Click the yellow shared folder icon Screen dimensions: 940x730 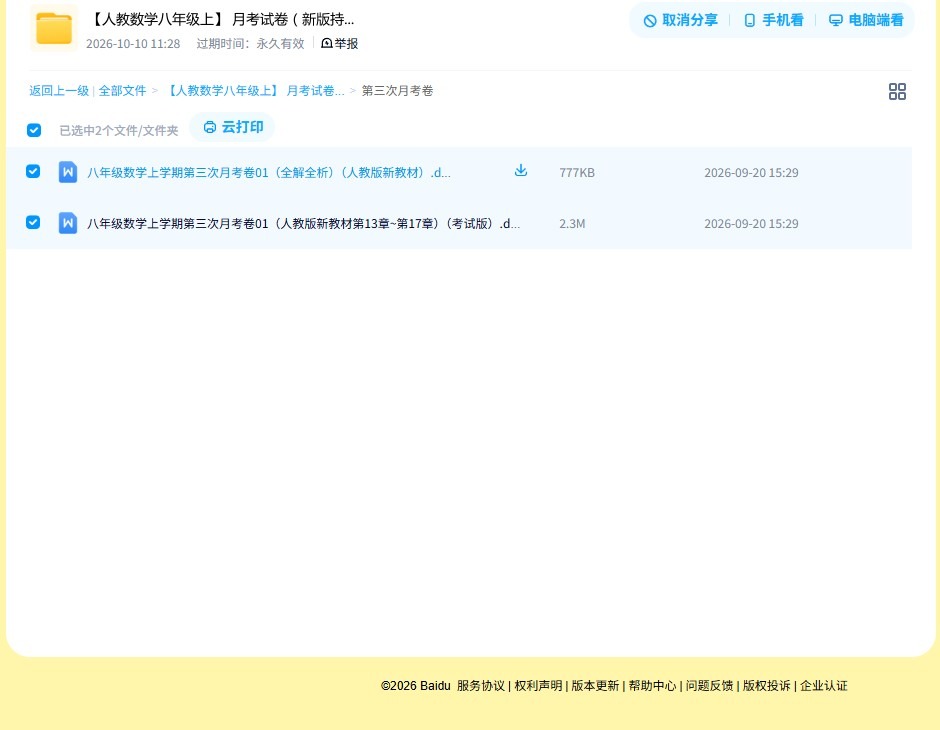54,28
